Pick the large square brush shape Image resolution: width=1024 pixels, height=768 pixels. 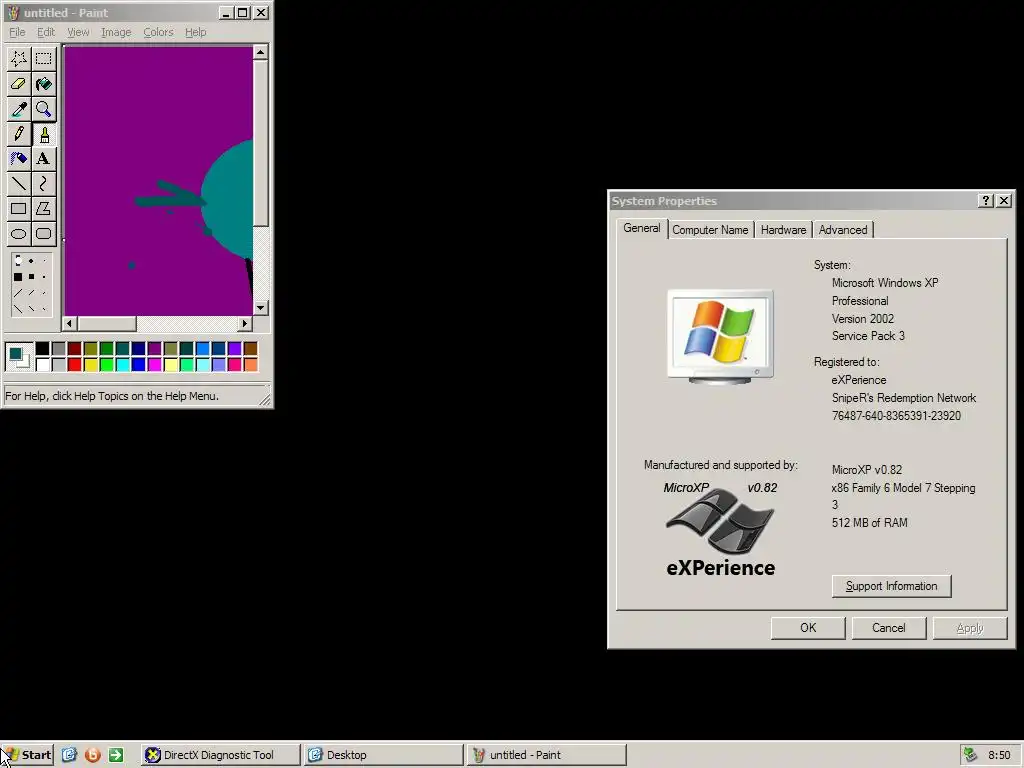(x=18, y=277)
